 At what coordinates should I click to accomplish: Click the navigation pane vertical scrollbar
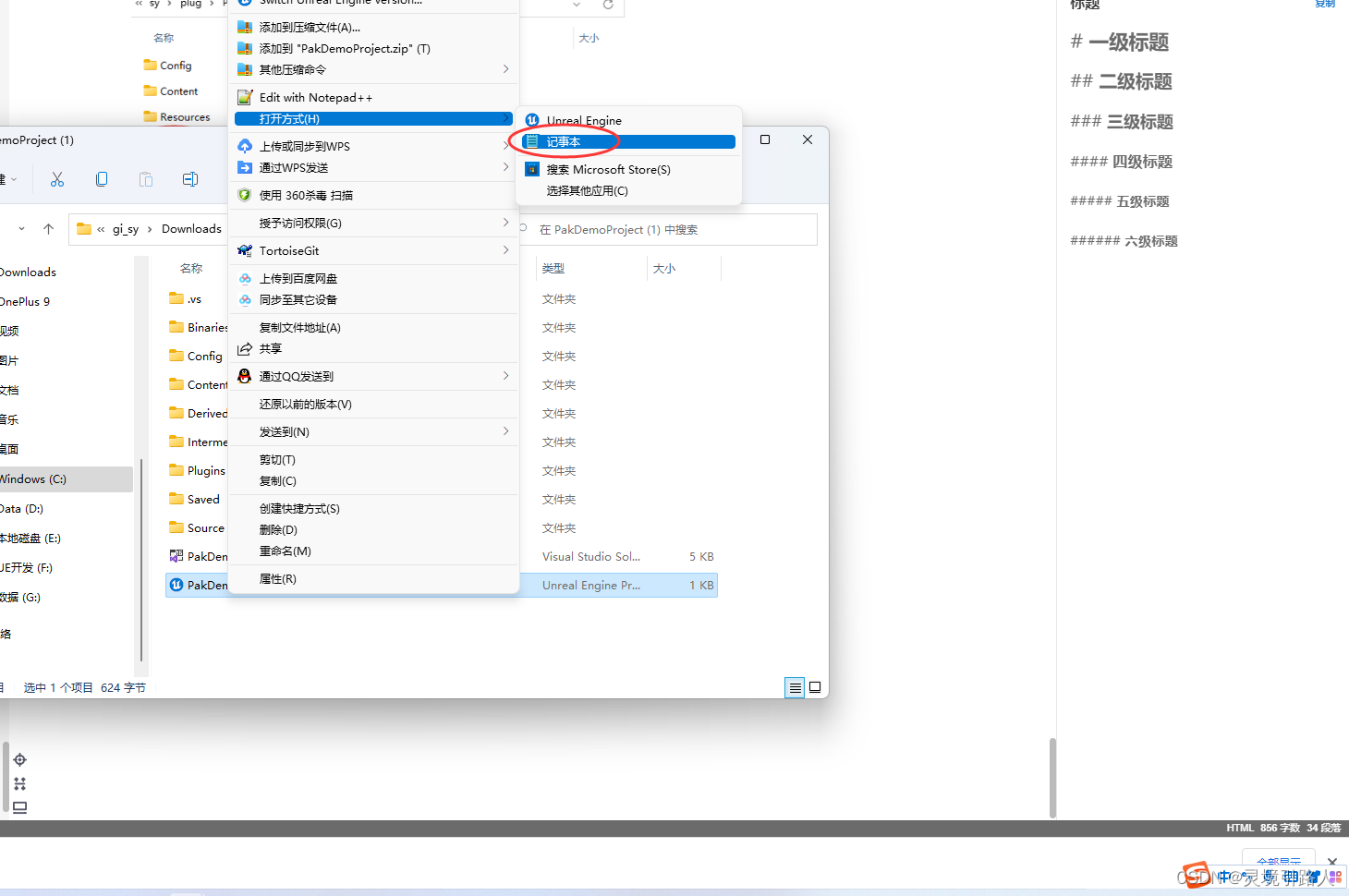[140, 560]
